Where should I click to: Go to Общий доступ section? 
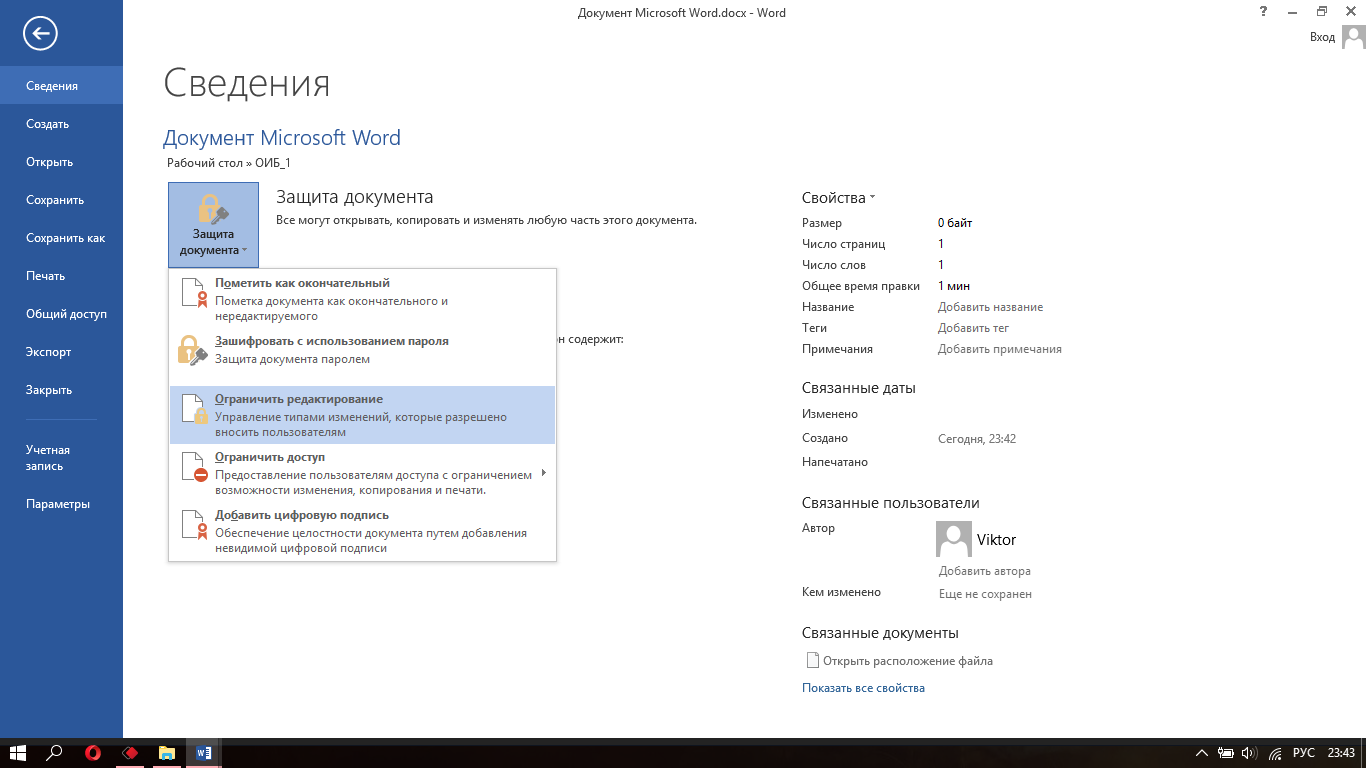(x=61, y=314)
